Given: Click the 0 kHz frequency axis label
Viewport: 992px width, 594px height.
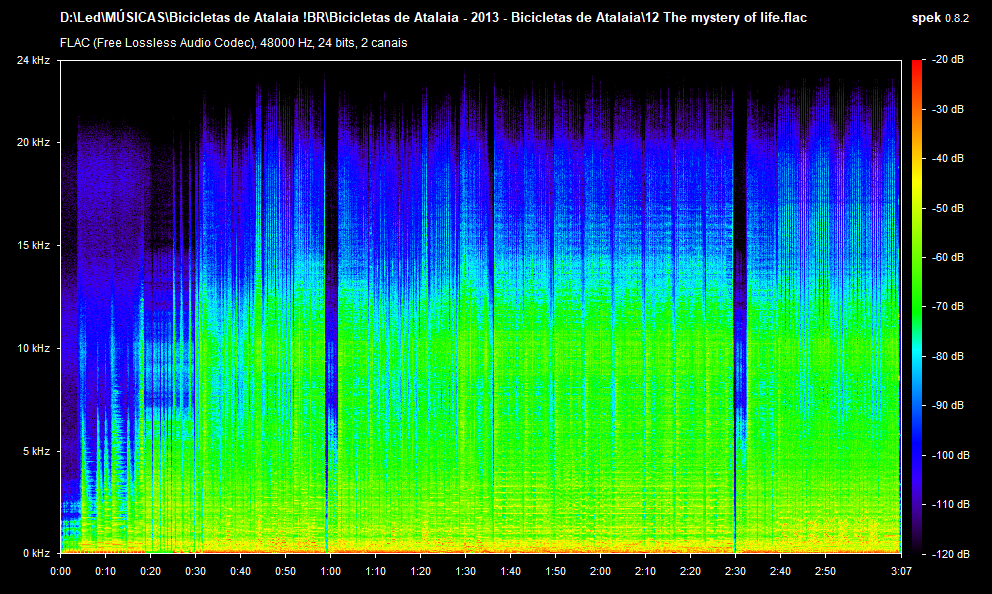Looking at the screenshot, I should pyautogui.click(x=36, y=554).
